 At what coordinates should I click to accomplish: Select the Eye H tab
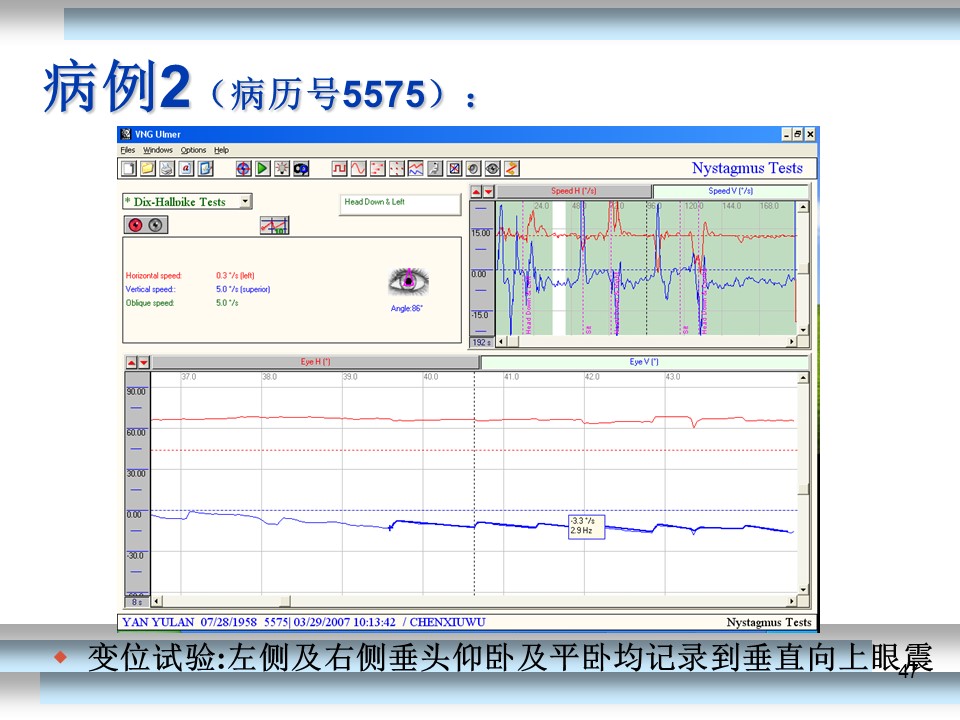315,362
